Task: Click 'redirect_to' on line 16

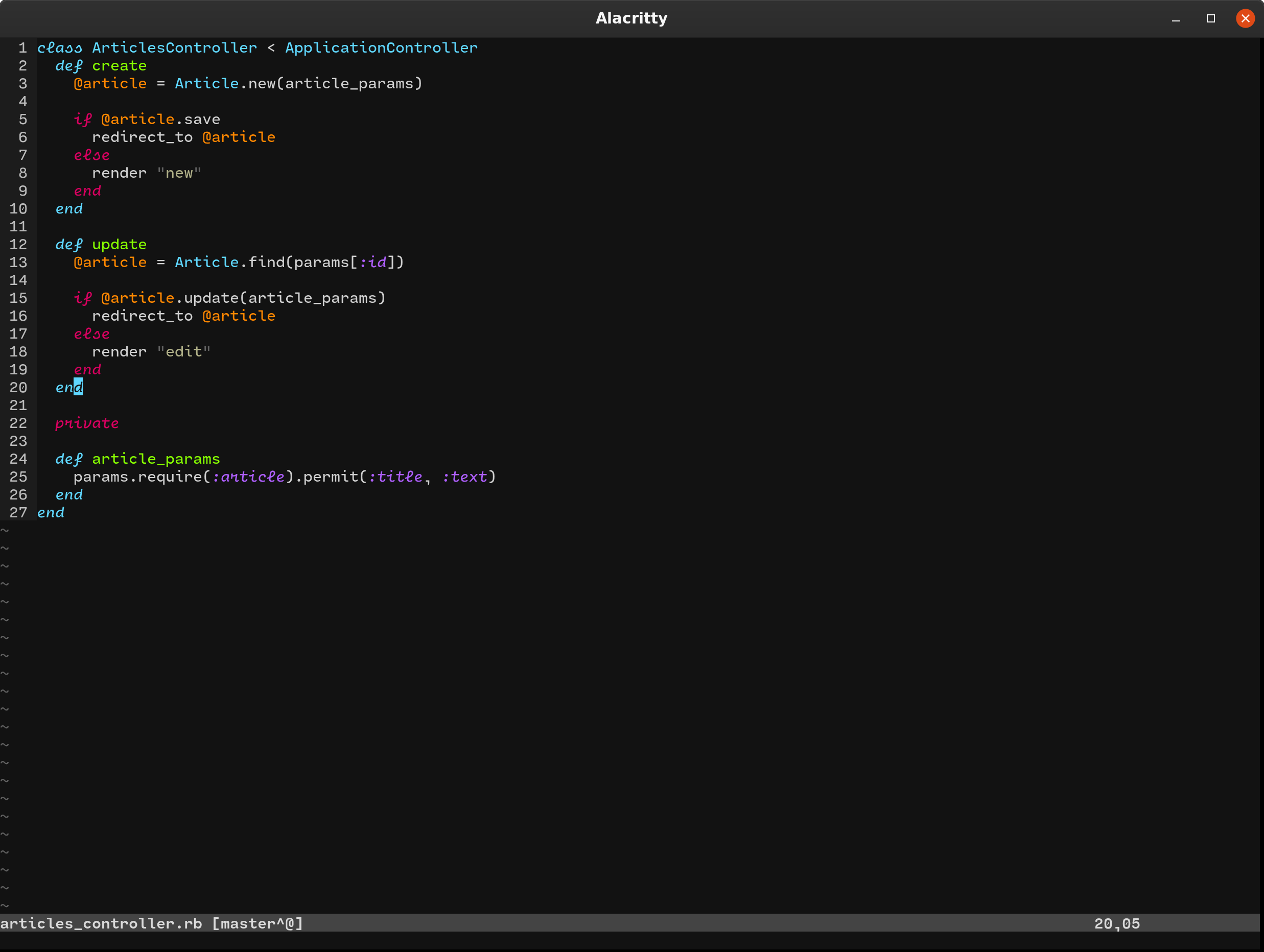Action: click(x=142, y=316)
